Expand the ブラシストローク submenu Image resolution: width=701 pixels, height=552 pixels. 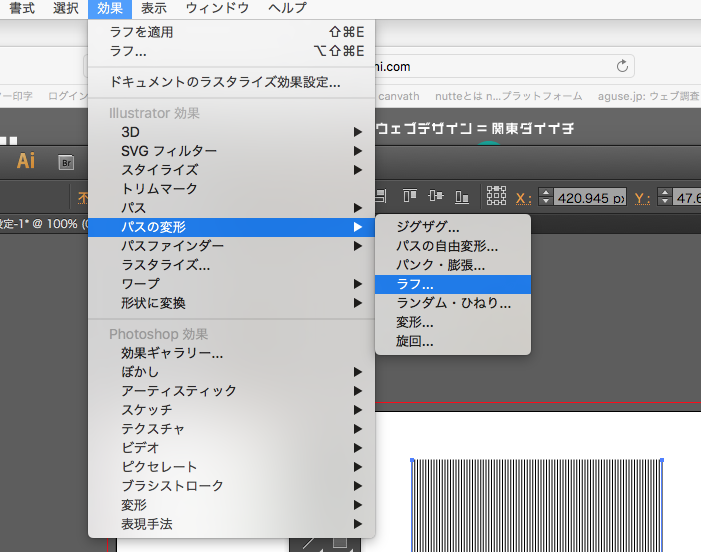pyautogui.click(x=232, y=486)
